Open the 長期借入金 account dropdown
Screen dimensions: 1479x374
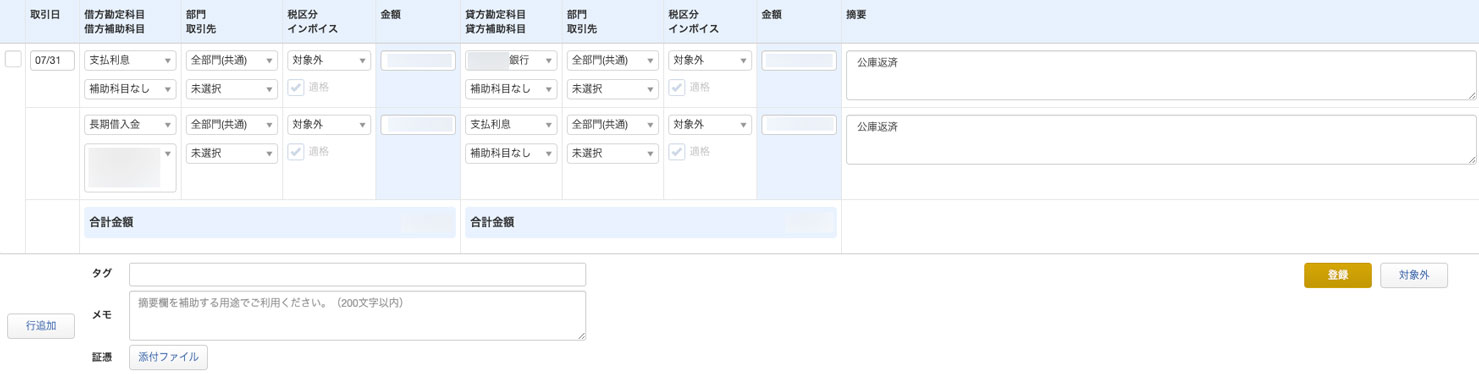click(x=130, y=125)
